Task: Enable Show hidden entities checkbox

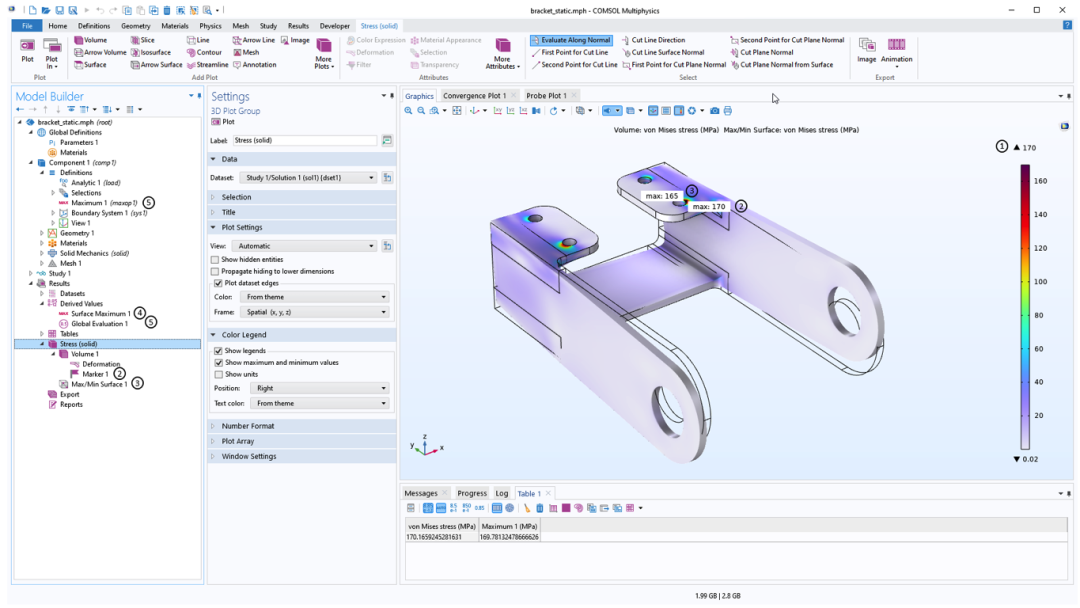Action: [x=215, y=260]
